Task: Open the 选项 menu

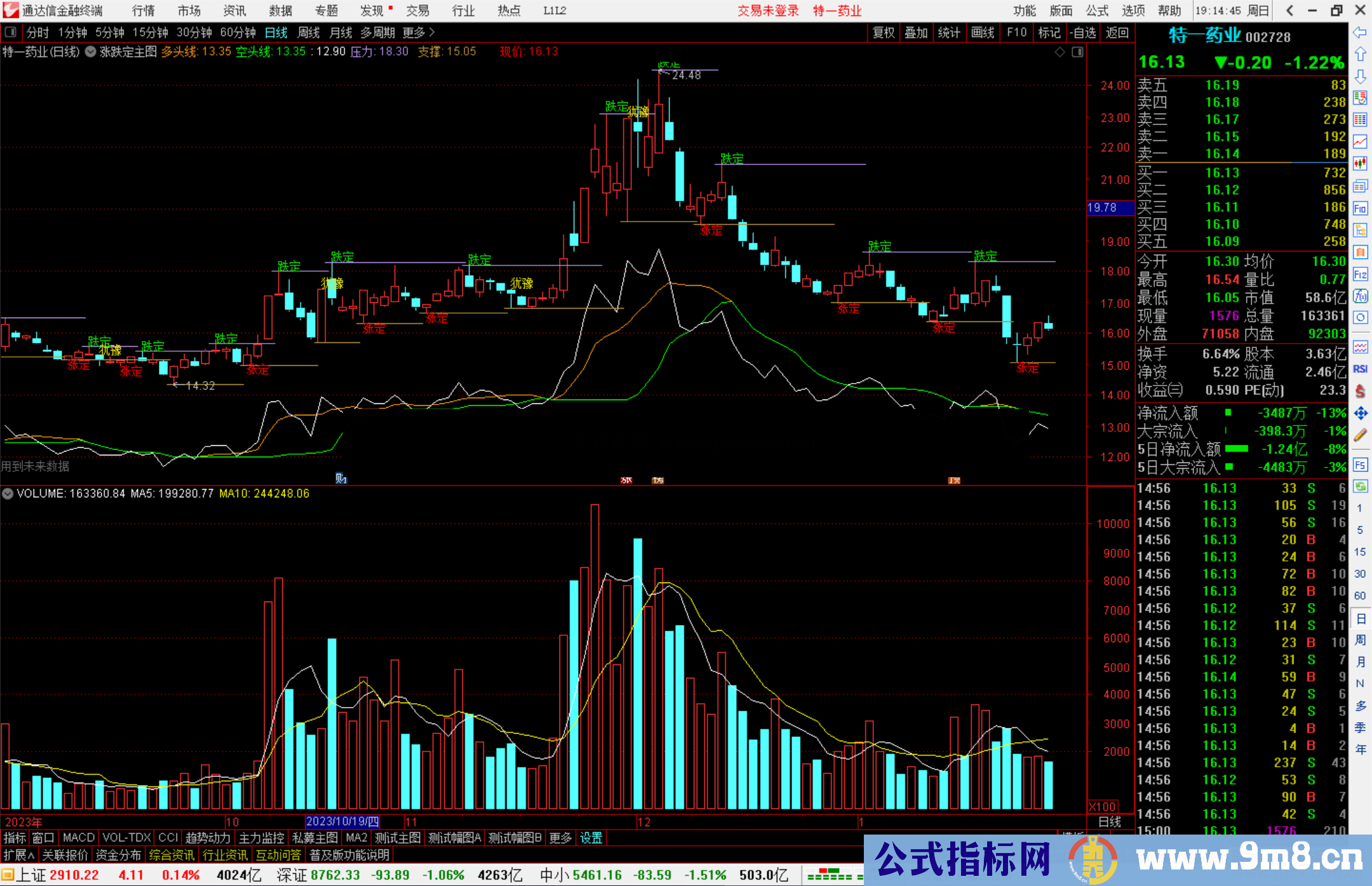Action: point(1133,10)
